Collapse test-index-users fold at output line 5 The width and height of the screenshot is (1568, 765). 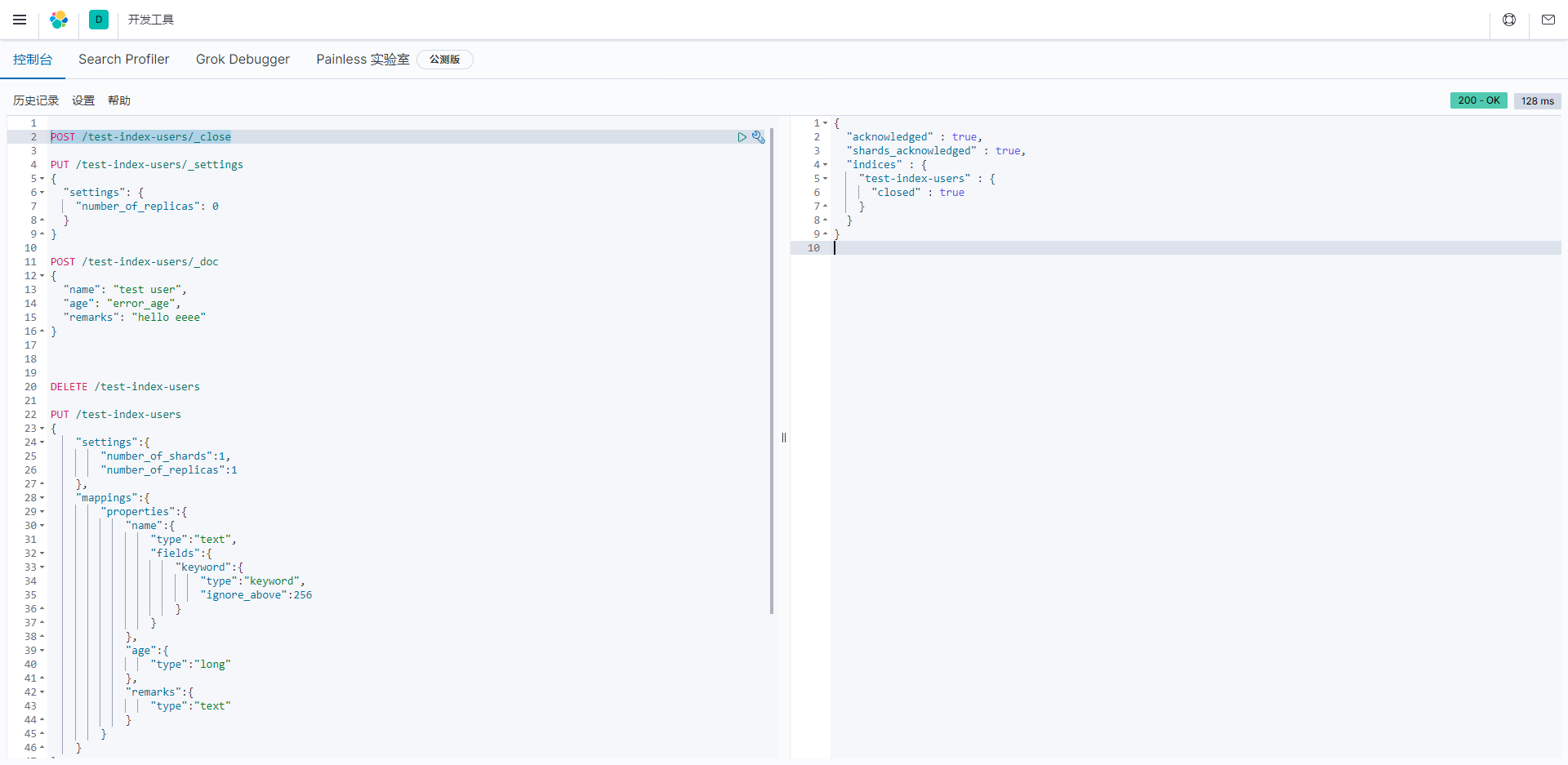point(826,179)
